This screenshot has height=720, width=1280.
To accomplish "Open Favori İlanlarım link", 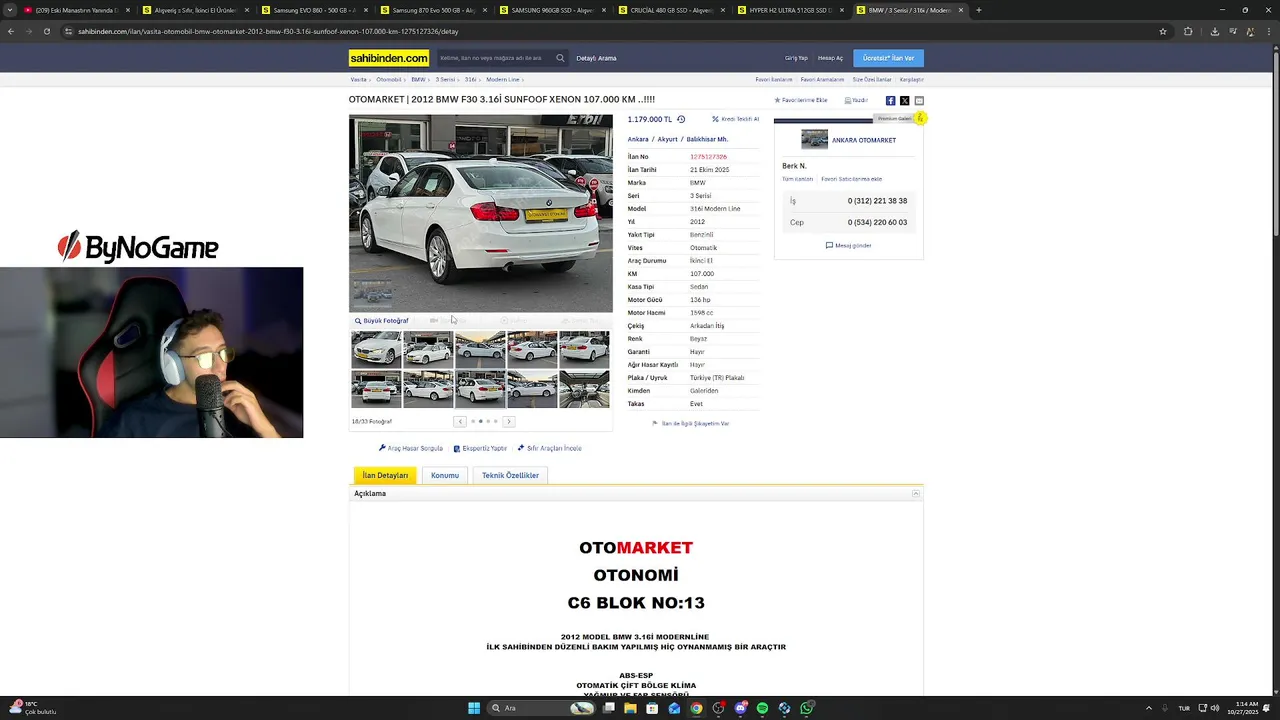I will coord(774,79).
